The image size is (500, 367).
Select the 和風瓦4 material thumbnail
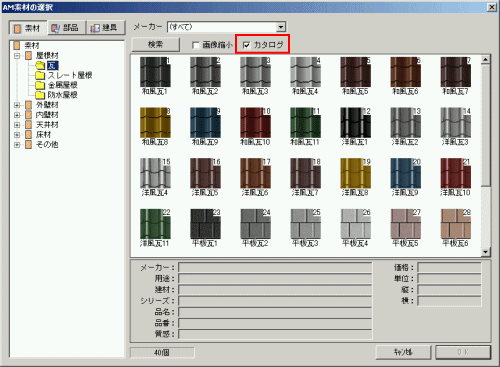(x=305, y=72)
